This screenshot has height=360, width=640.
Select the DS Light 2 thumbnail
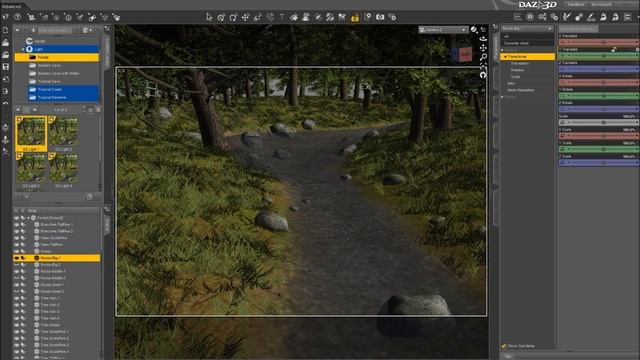[x=64, y=134]
